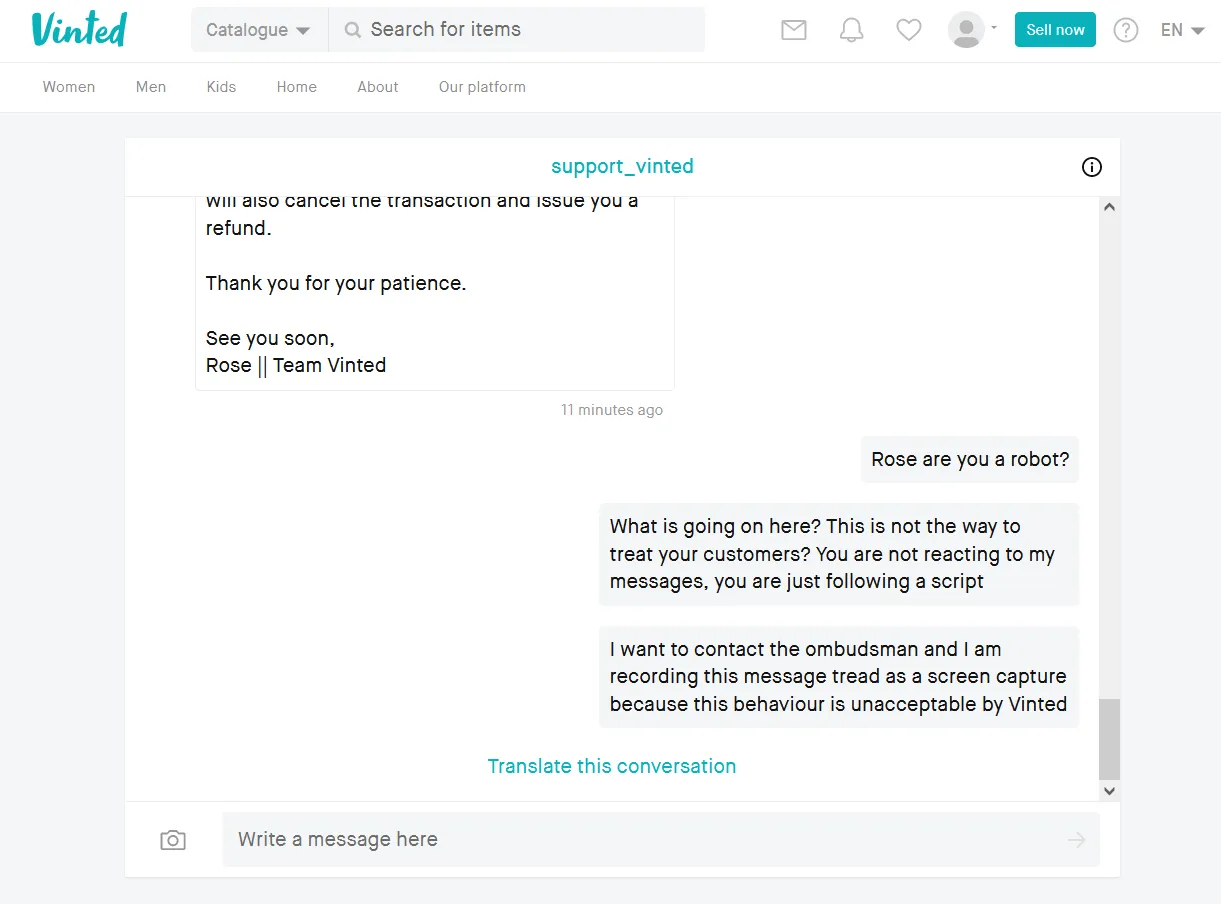1221x904 pixels.
Task: Open the Men category
Action: tap(151, 87)
